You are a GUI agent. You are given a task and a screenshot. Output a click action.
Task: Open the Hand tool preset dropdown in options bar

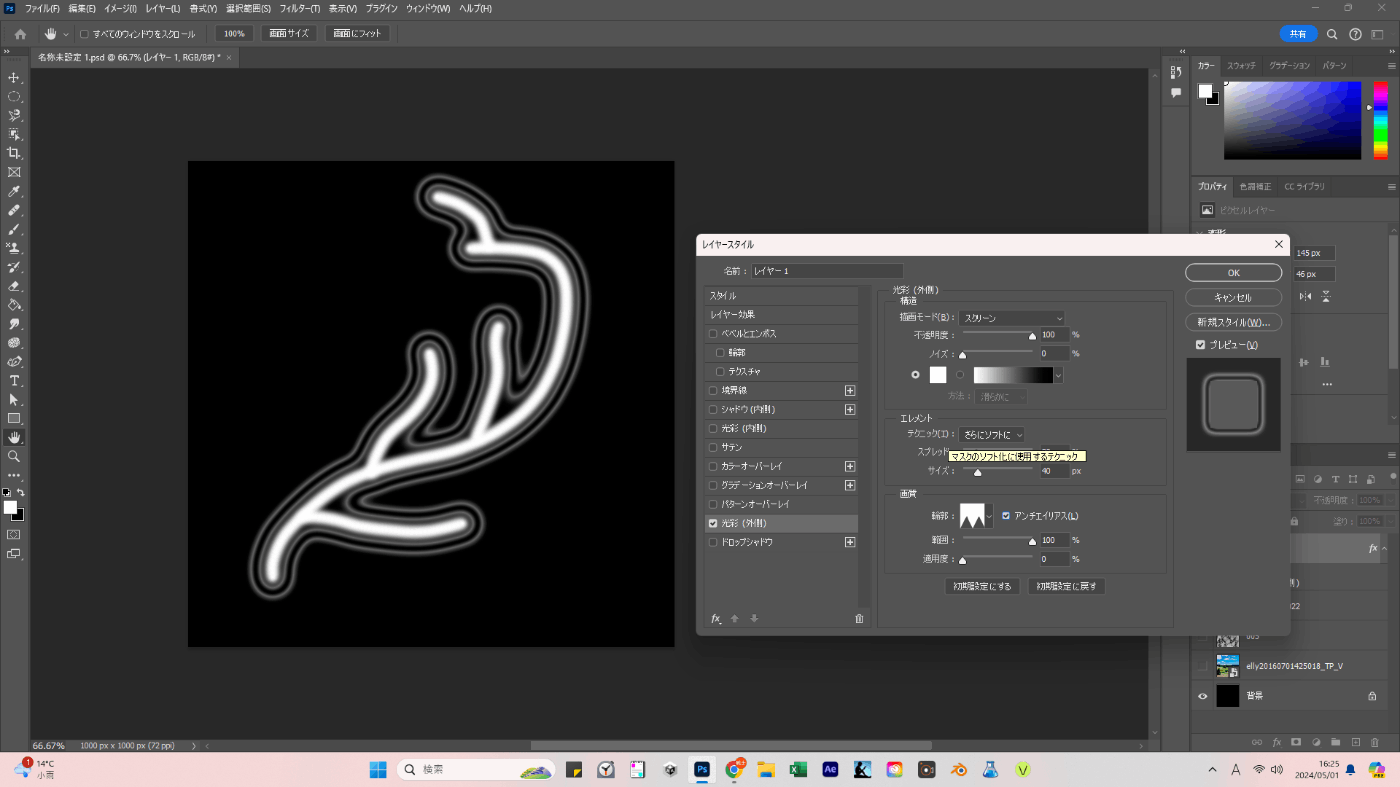click(66, 34)
